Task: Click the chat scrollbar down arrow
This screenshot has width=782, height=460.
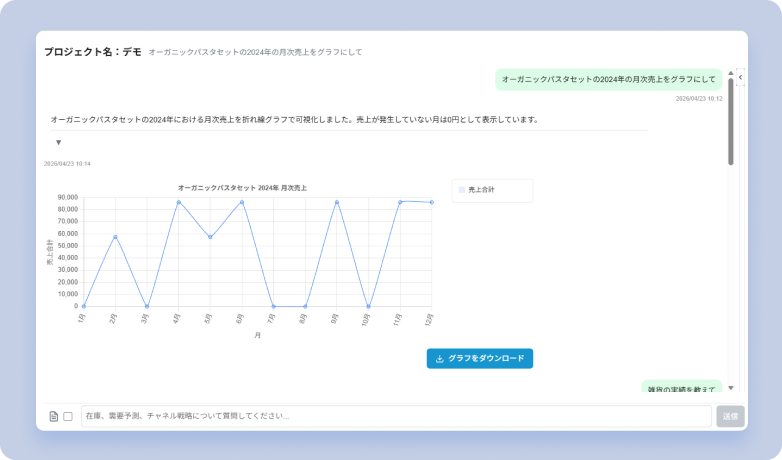Action: point(731,388)
